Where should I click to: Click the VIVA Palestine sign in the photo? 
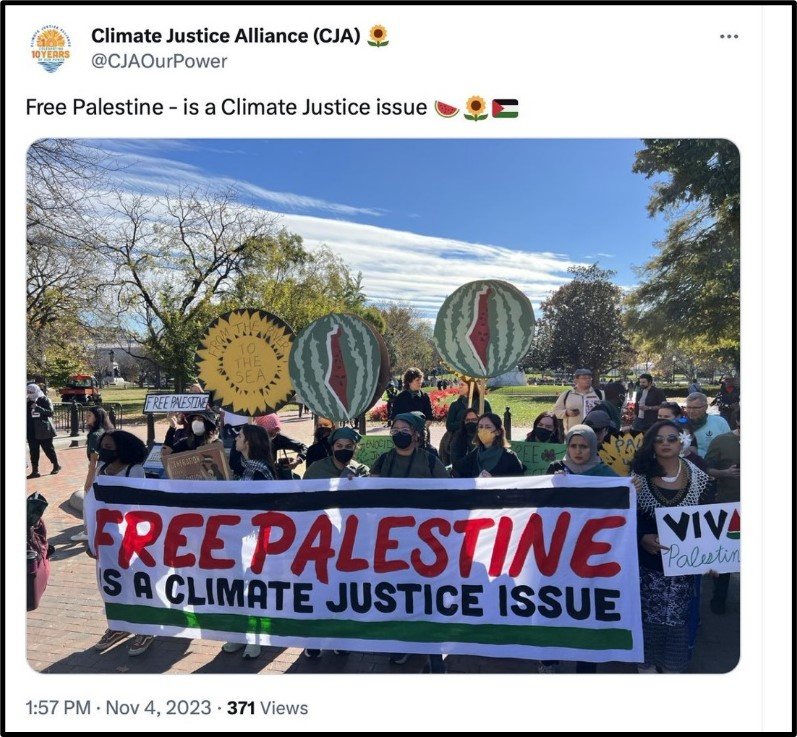point(697,538)
